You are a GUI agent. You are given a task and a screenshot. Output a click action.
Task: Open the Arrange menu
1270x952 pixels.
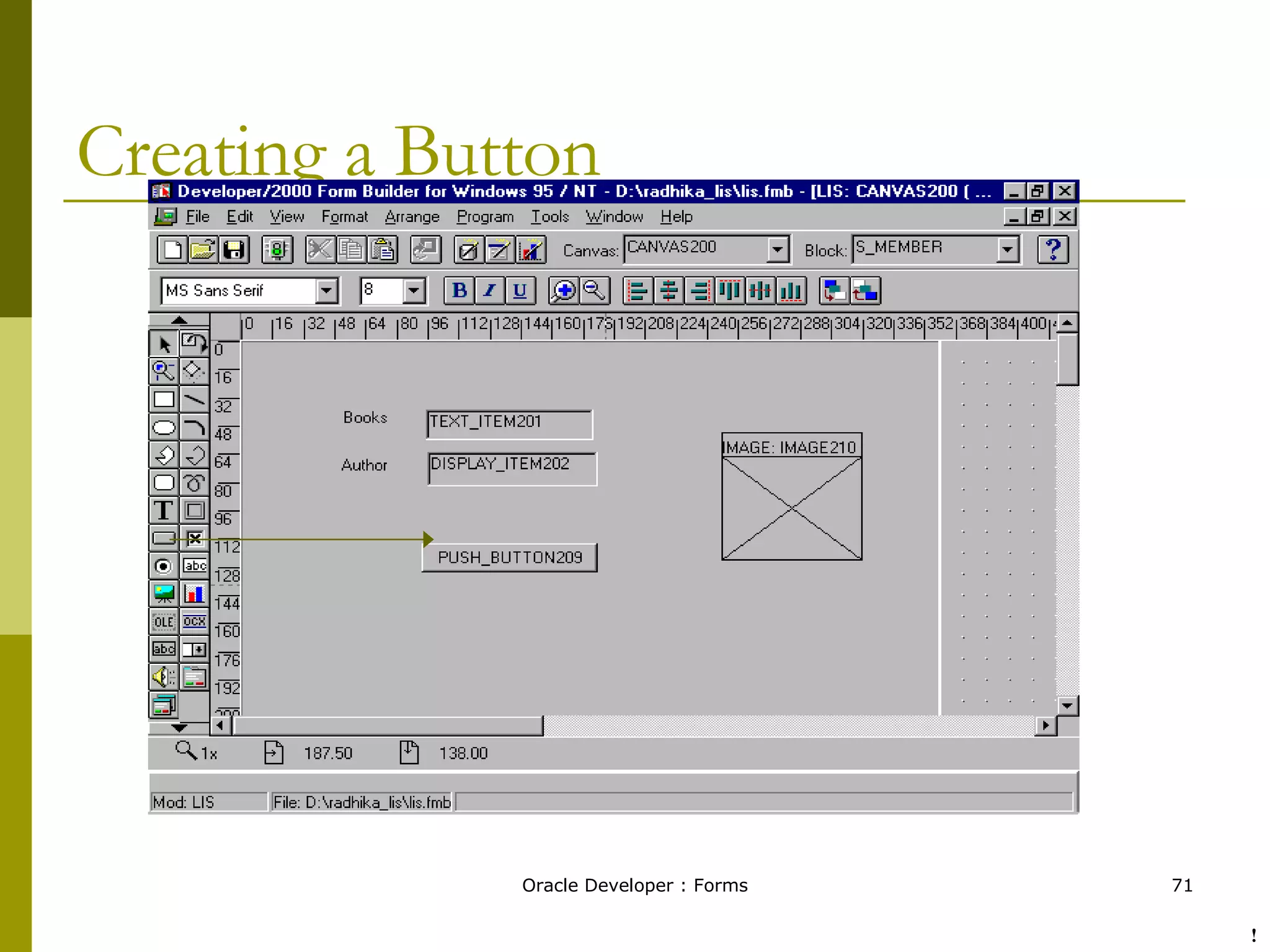tap(412, 217)
